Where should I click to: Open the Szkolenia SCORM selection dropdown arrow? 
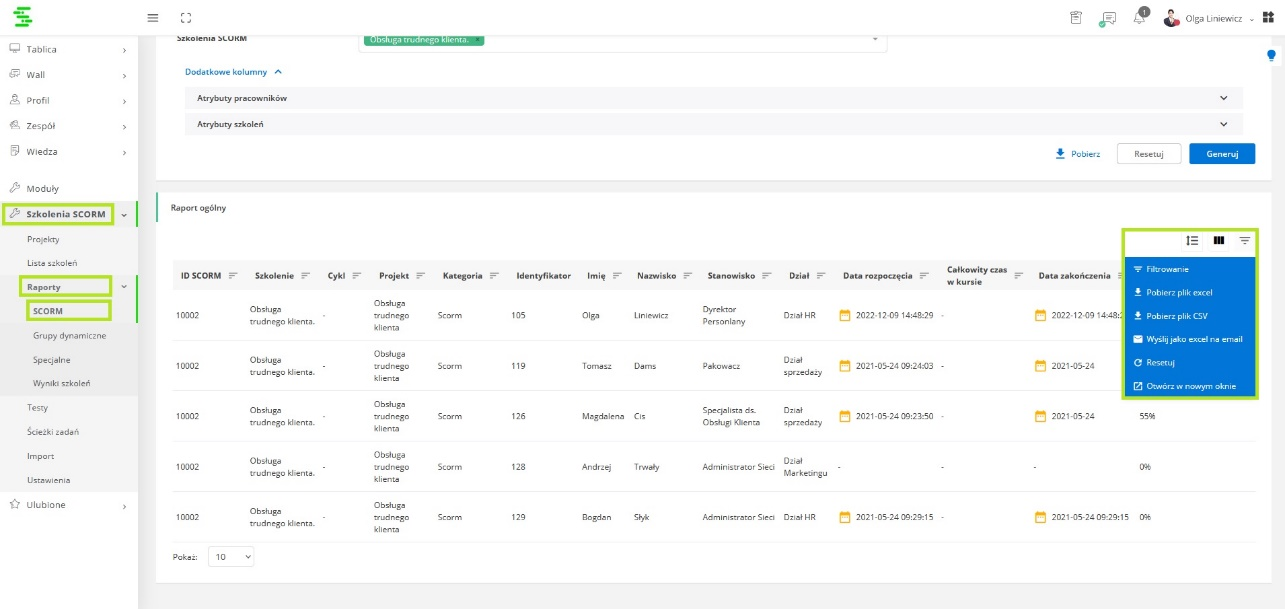pyautogui.click(x=875, y=39)
